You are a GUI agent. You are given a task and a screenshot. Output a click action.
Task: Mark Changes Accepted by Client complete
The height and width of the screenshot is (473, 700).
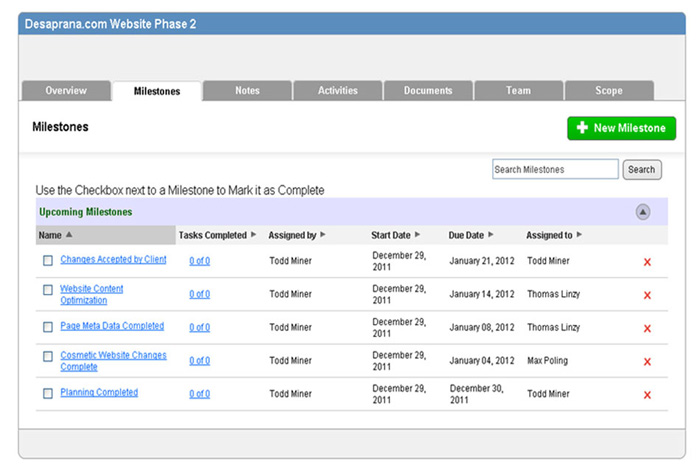47,261
